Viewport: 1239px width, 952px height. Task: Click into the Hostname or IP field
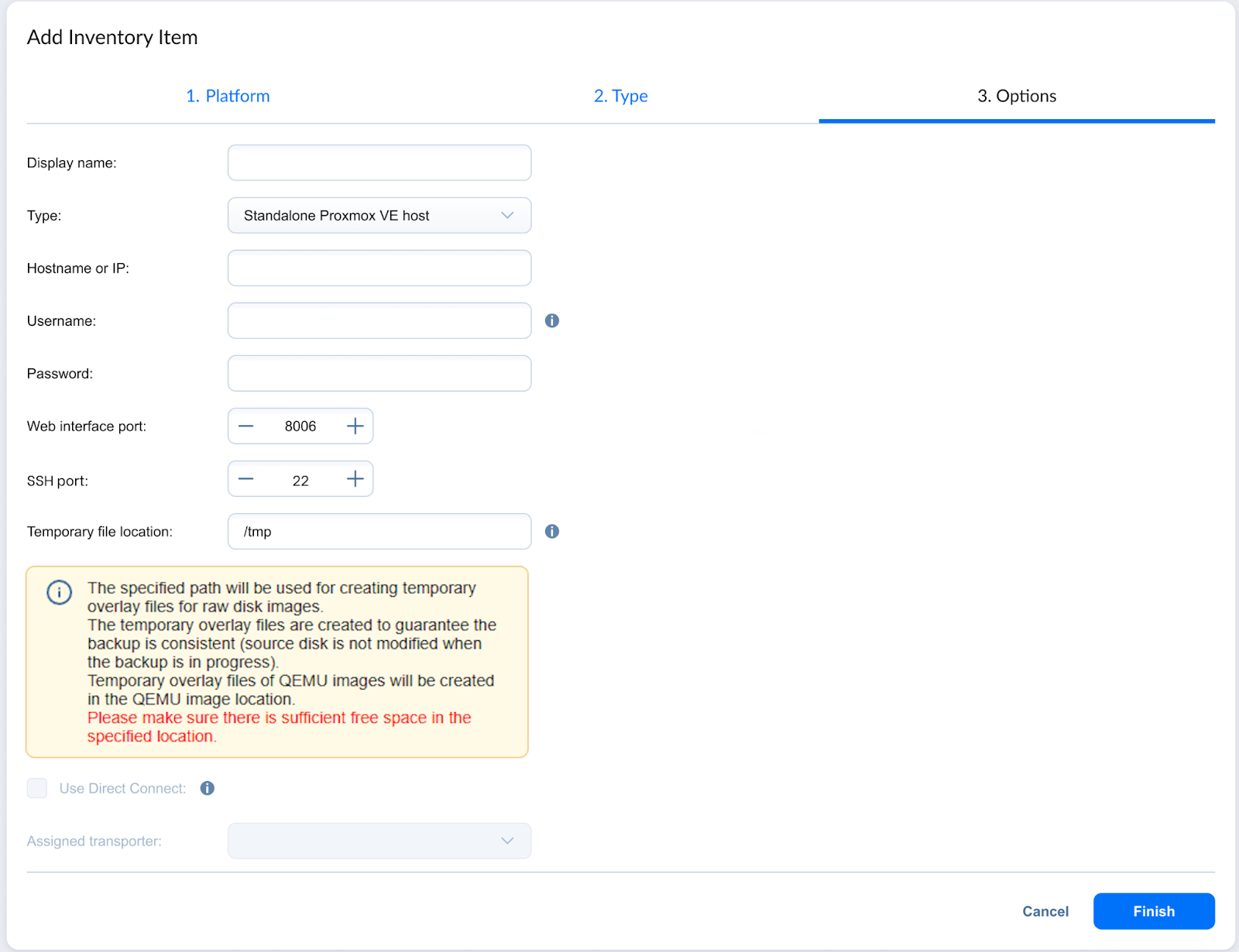(379, 268)
